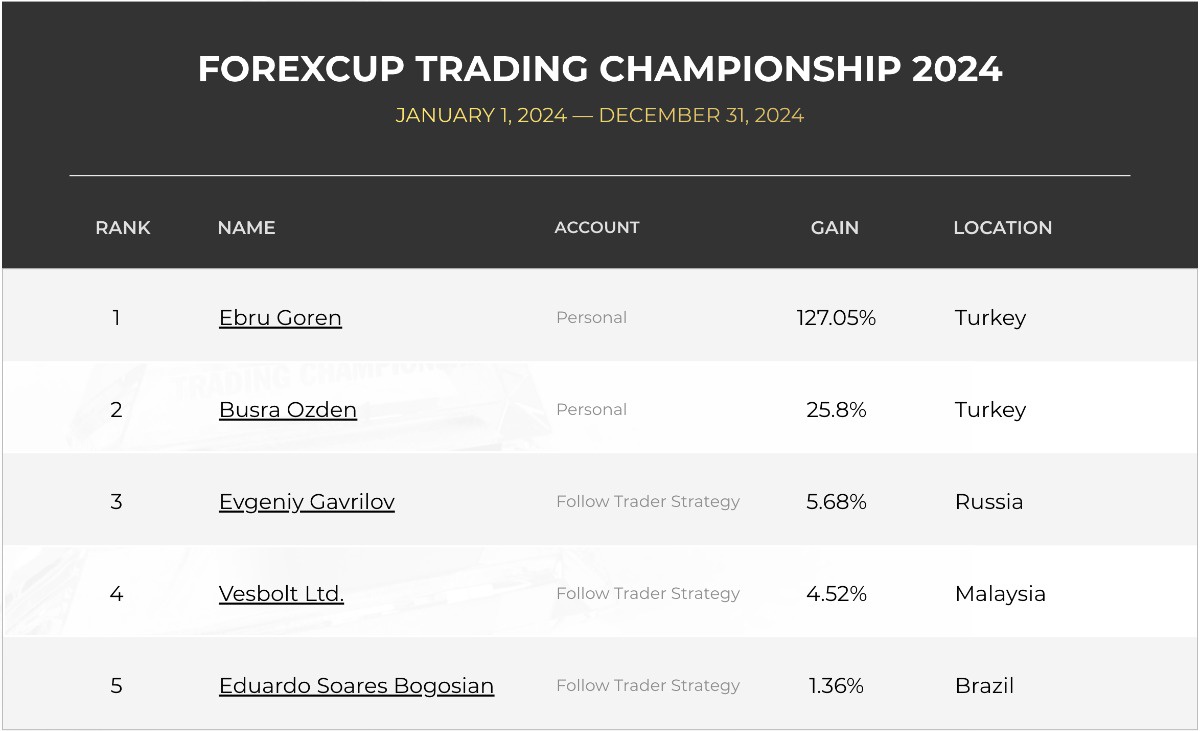This screenshot has width=1200, height=731.
Task: Open Busra Ozden's profile link
Action: click(288, 410)
